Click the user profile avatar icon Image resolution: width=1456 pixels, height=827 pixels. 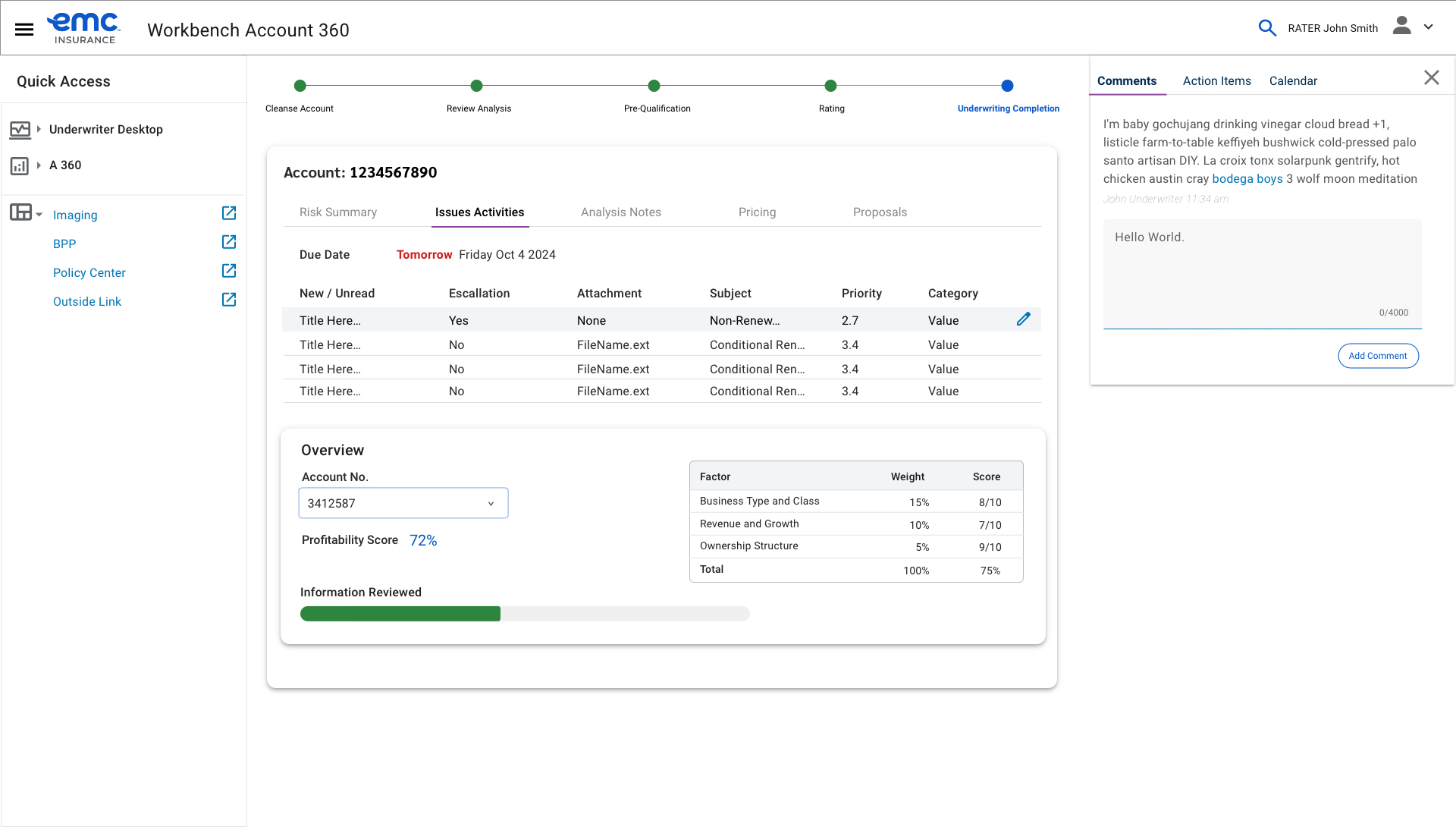click(1401, 27)
